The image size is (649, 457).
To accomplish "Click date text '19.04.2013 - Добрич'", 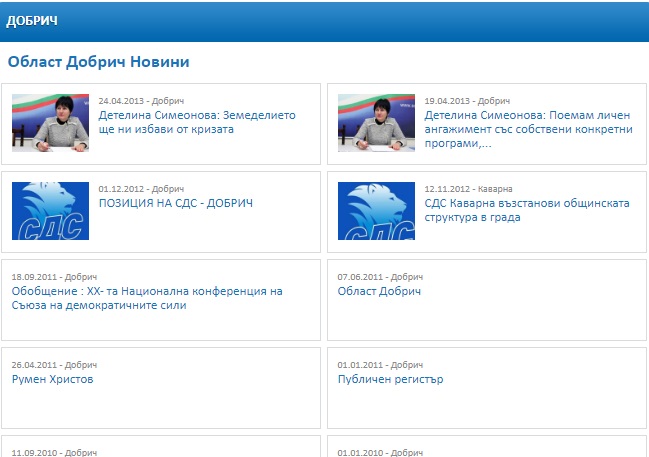I will coord(467,101).
